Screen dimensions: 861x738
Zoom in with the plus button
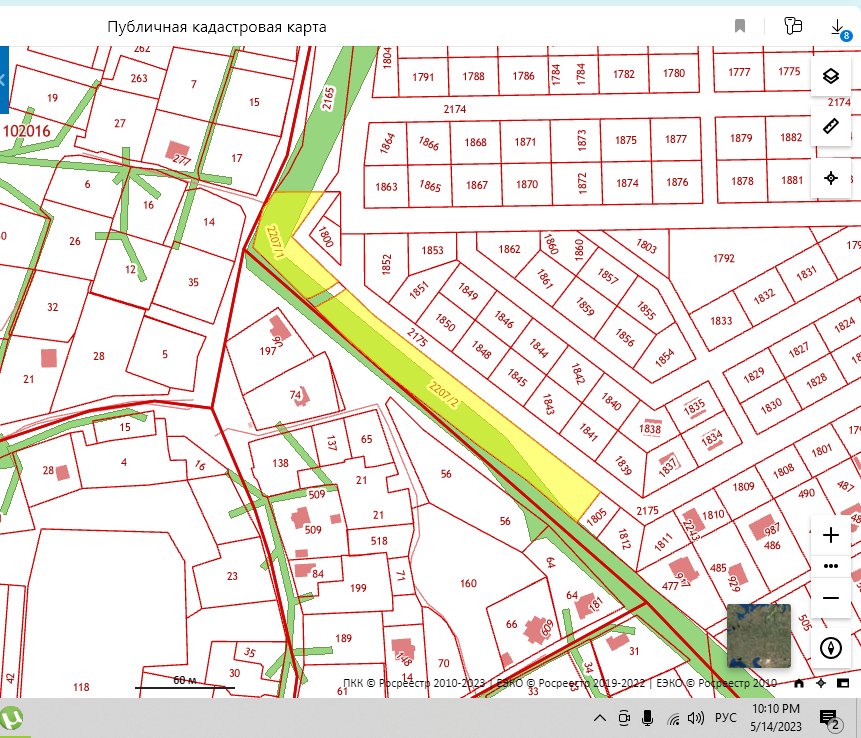(831, 535)
